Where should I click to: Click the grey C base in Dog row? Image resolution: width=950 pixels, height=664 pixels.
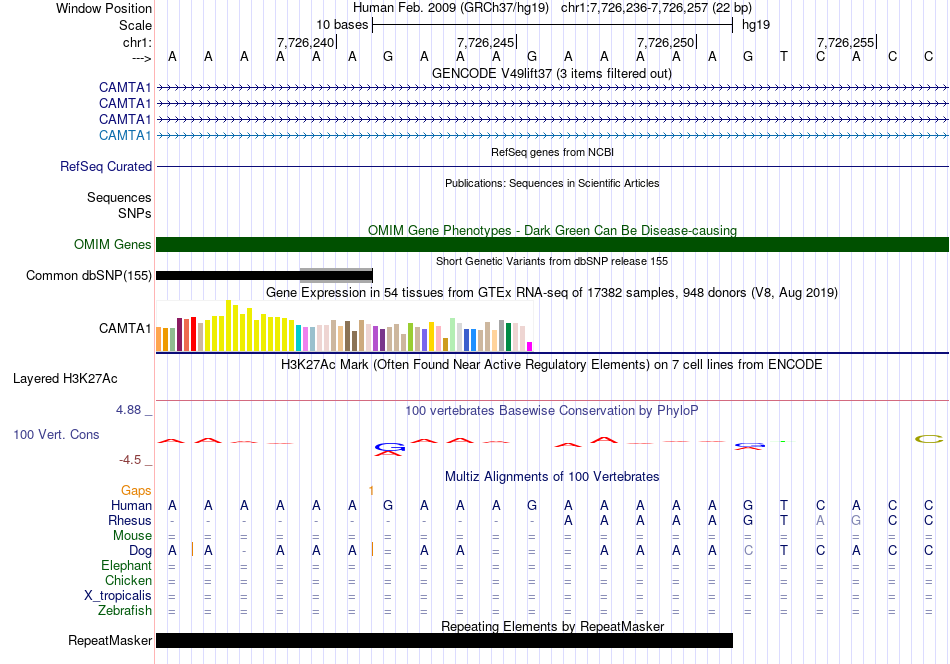pos(748,551)
